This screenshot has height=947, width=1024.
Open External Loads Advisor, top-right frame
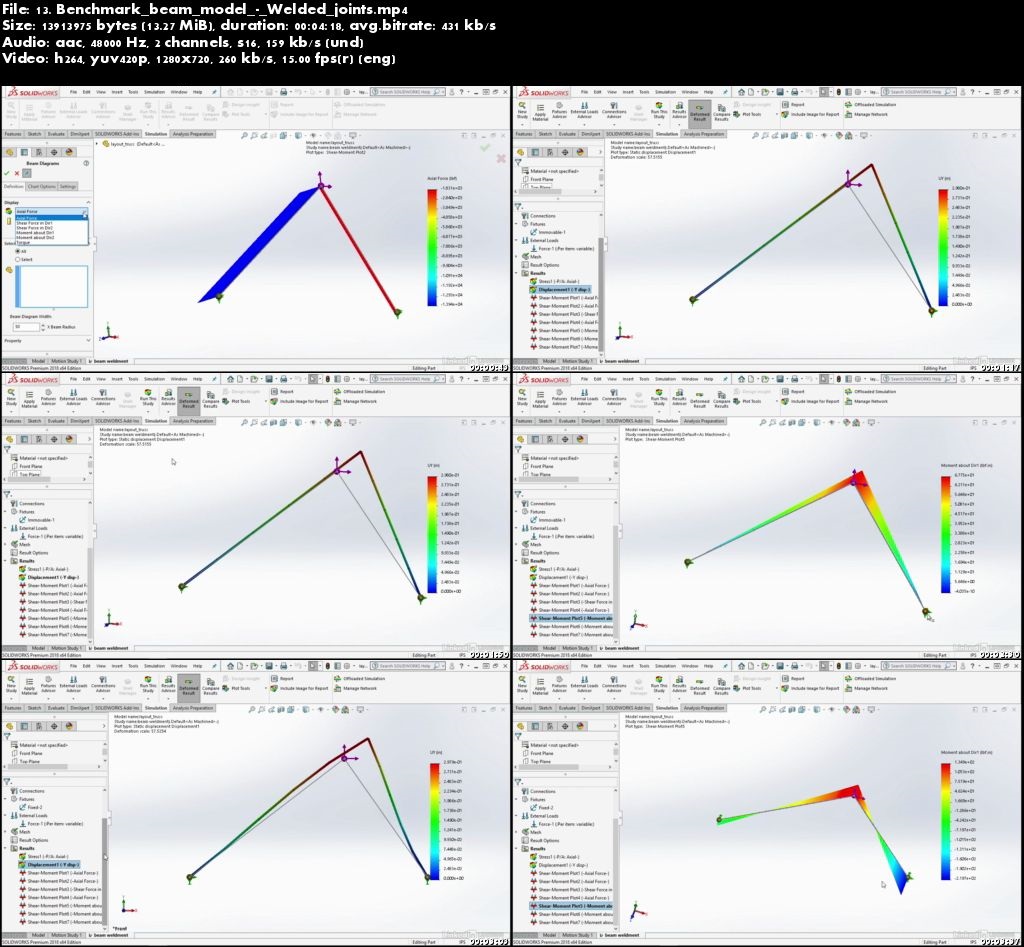(x=584, y=111)
